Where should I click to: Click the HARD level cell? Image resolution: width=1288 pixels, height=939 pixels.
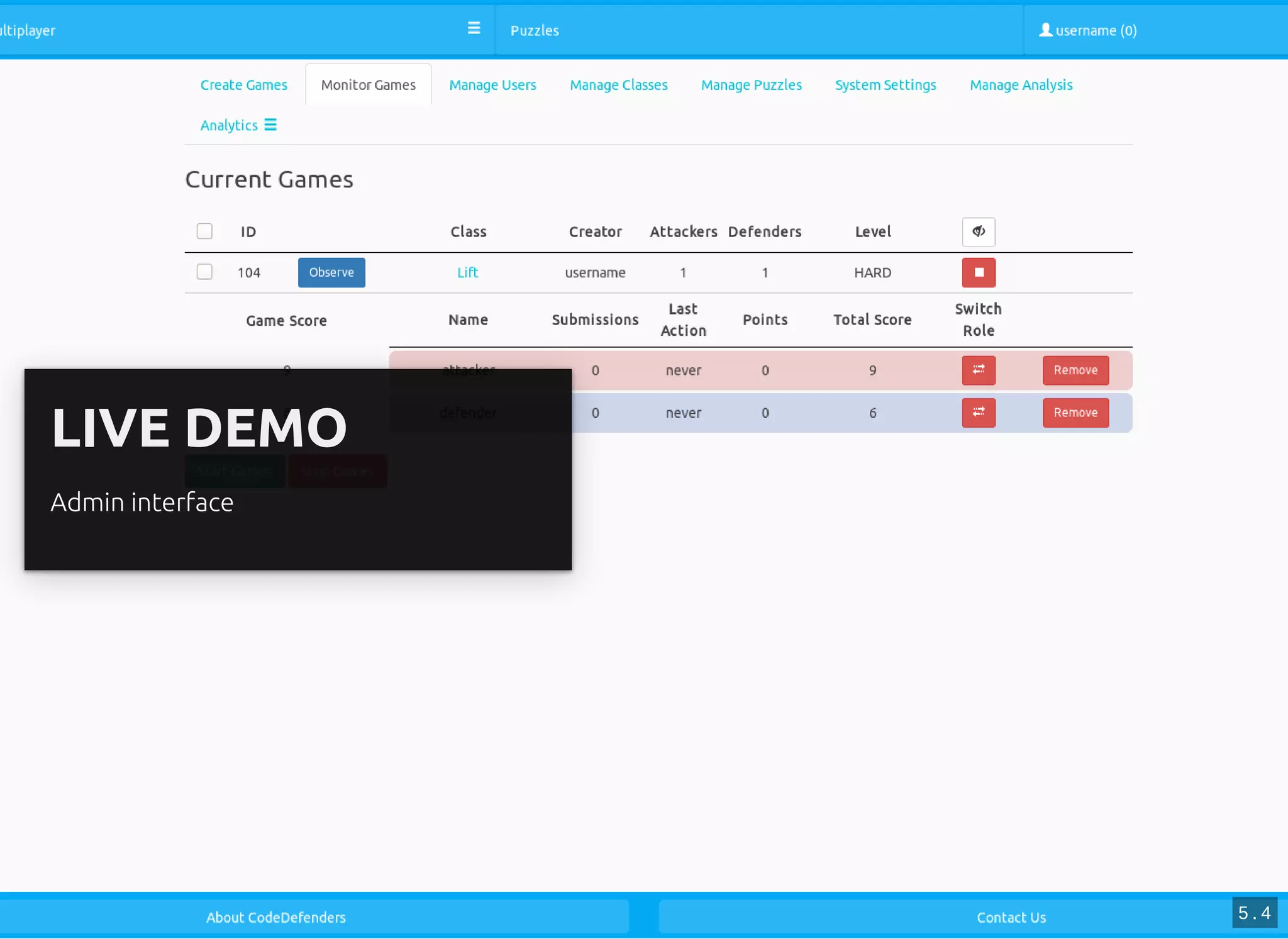point(872,272)
